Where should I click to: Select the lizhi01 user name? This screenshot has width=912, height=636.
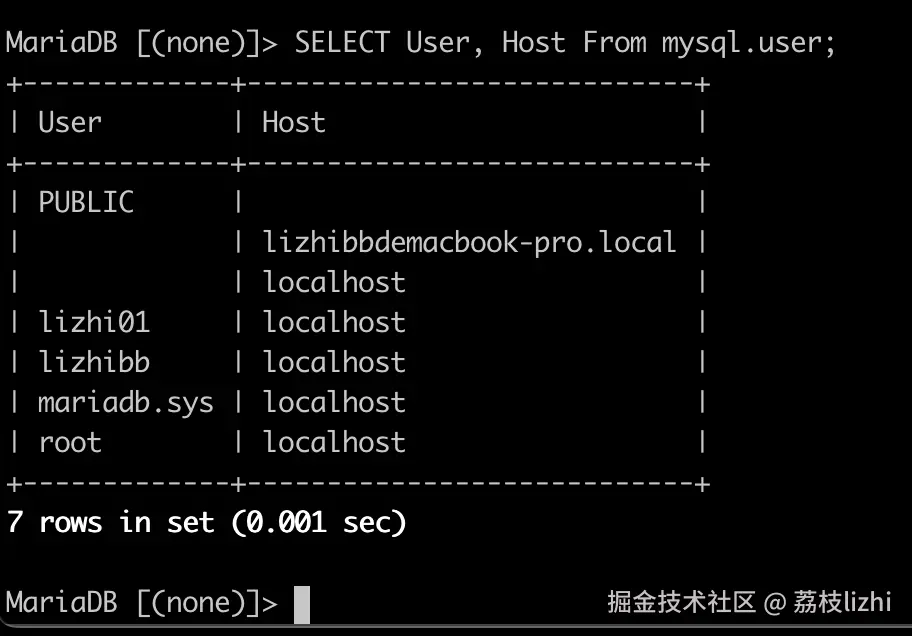pos(94,322)
